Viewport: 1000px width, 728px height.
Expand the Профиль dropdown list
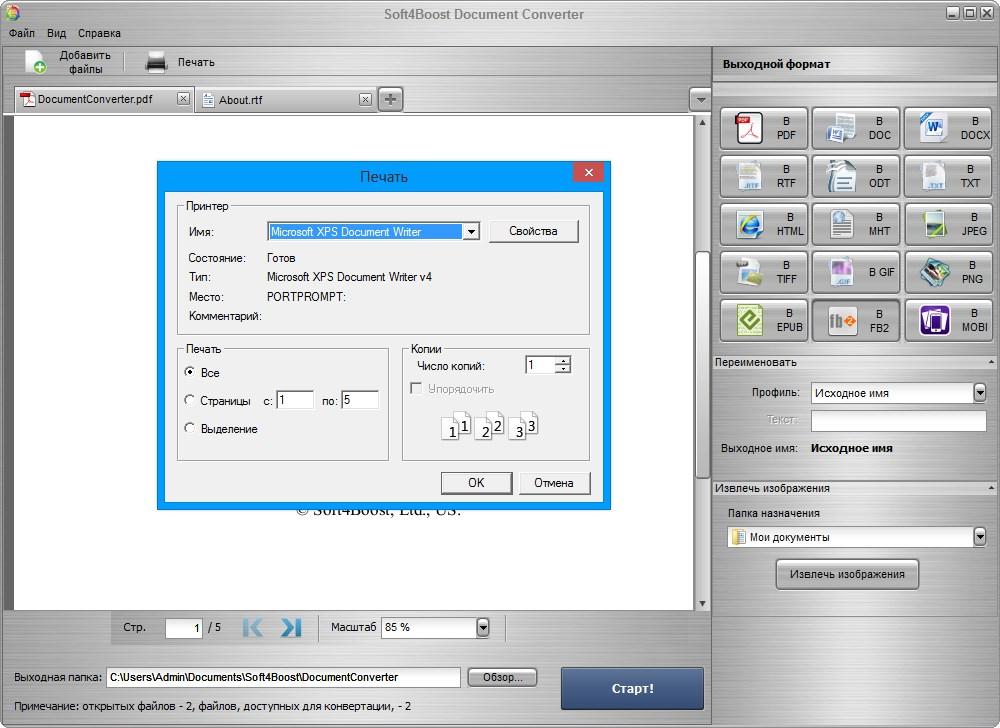tap(979, 393)
